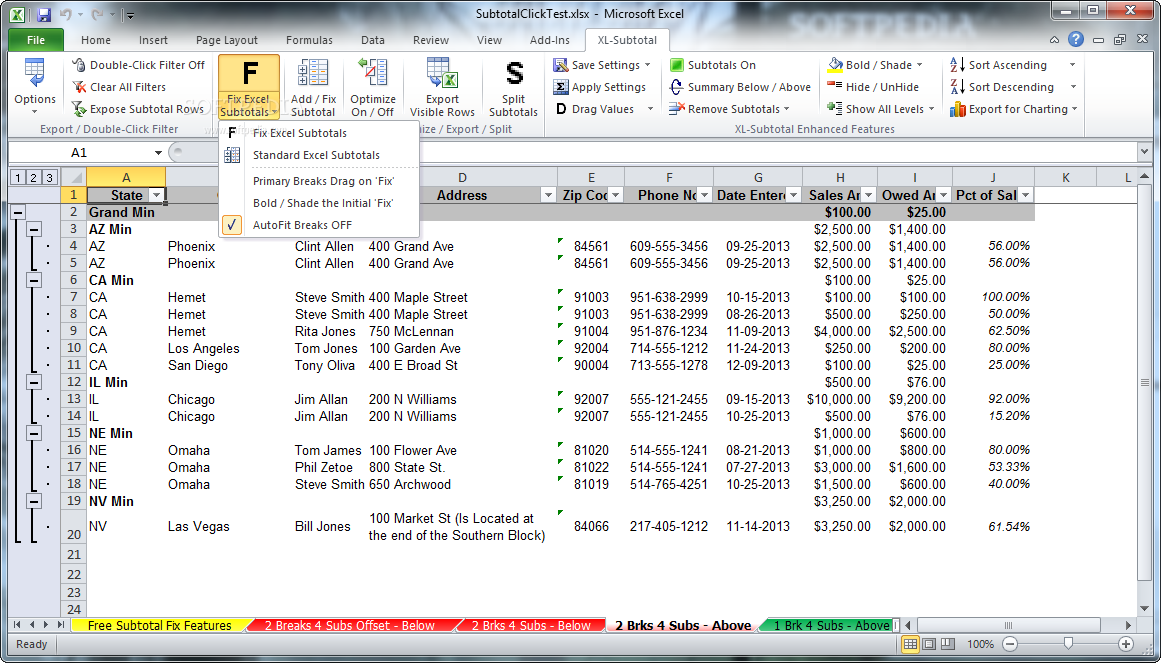Open the 1 Brk 4 Subs - Above sheet

(832, 626)
